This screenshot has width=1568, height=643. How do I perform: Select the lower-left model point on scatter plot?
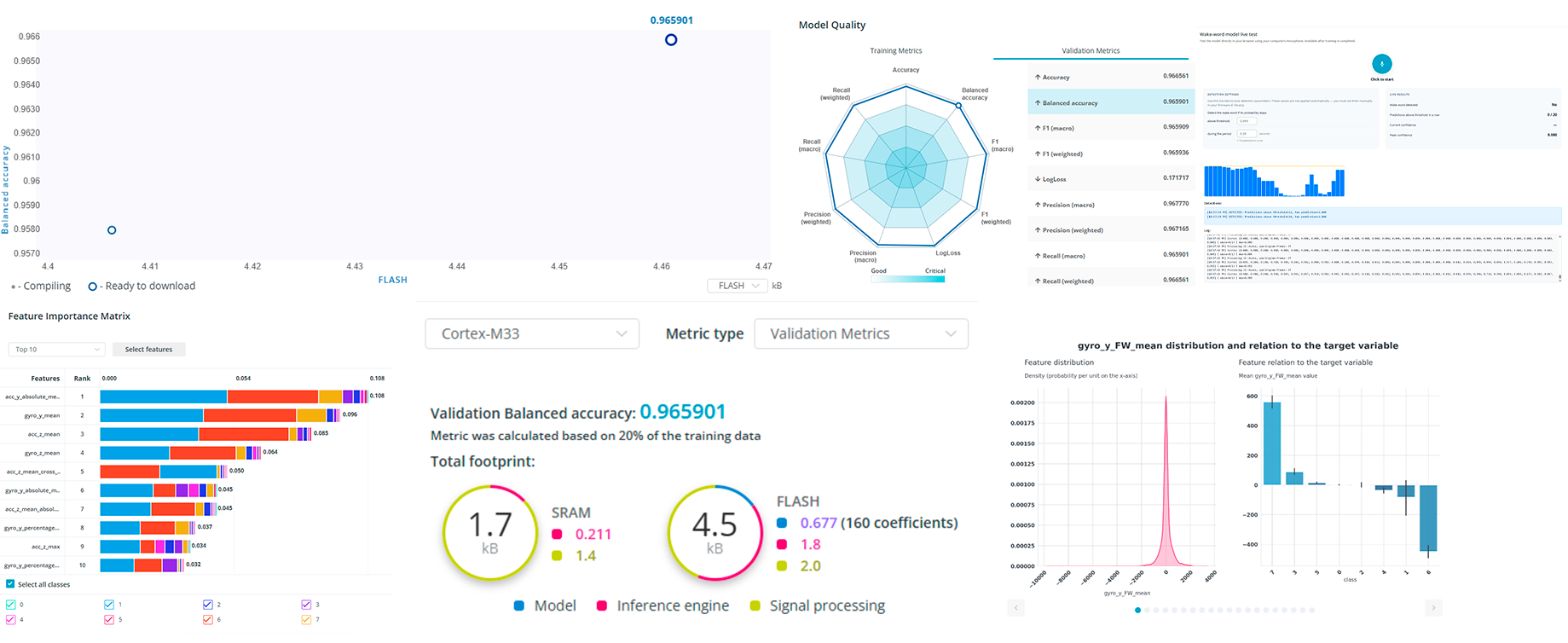coord(112,230)
